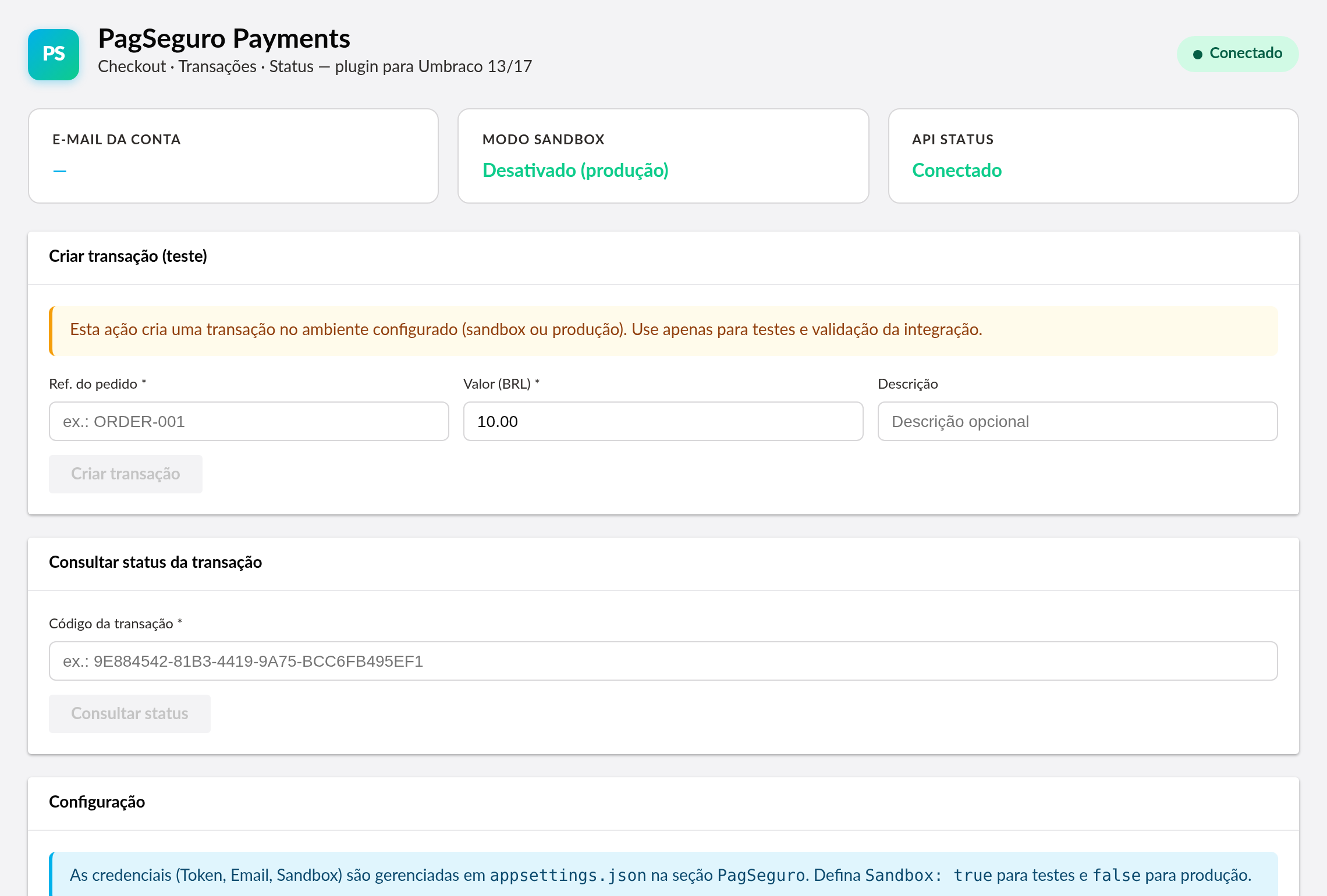Click the Ref. do pedido field label
Screen dimensions: 1327x896
tap(98, 384)
